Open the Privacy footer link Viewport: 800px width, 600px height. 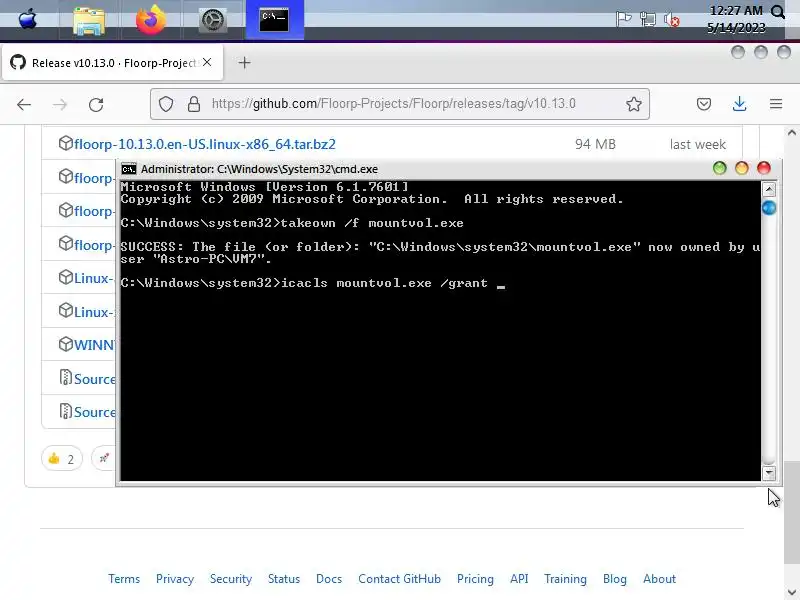[175, 579]
